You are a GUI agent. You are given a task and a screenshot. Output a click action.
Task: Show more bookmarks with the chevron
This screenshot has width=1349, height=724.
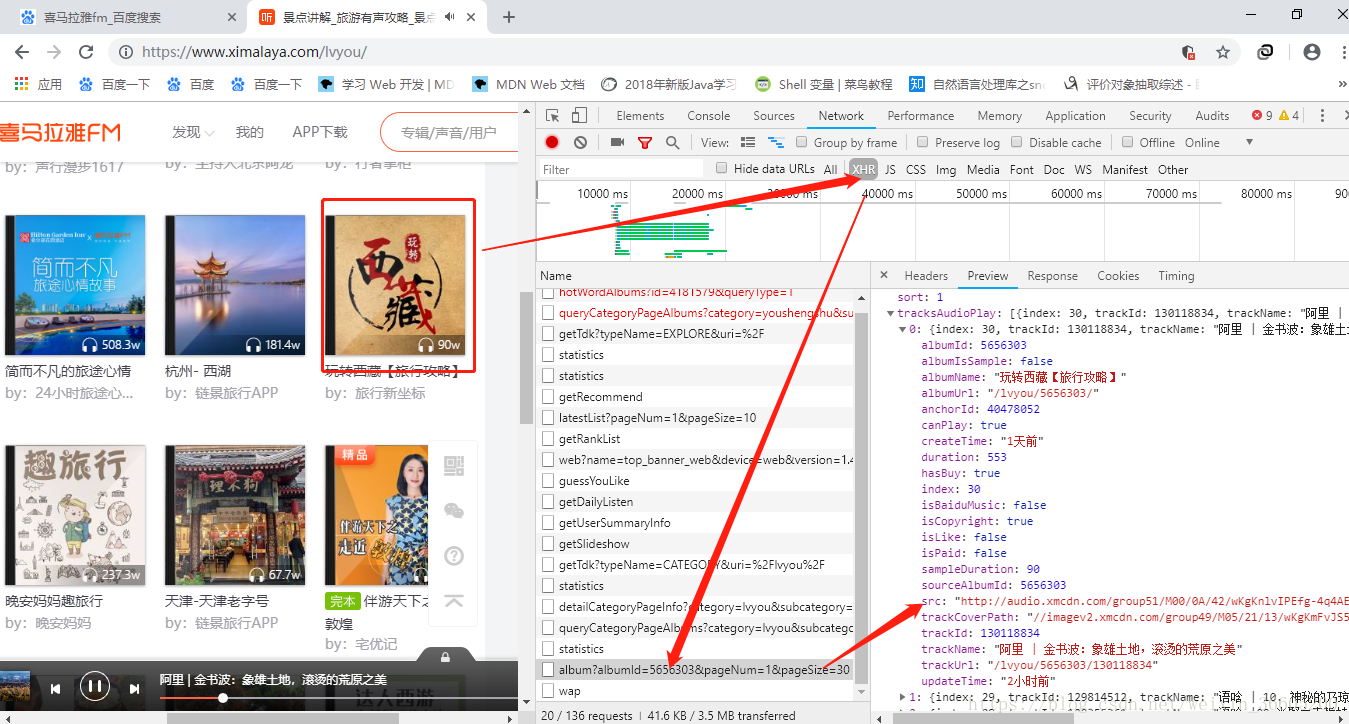coord(1342,84)
